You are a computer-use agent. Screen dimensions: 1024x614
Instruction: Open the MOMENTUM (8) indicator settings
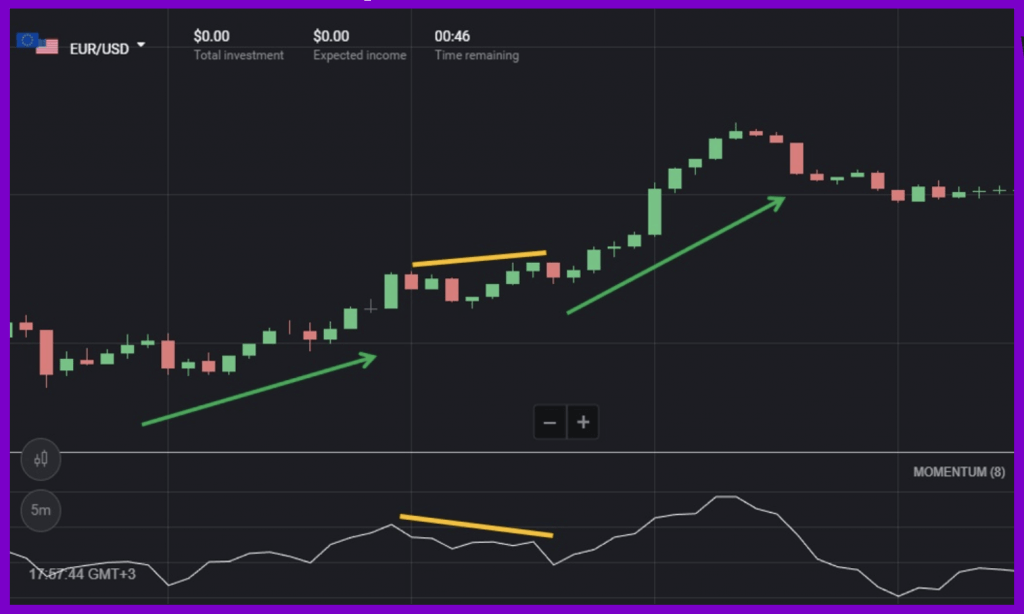(x=958, y=472)
